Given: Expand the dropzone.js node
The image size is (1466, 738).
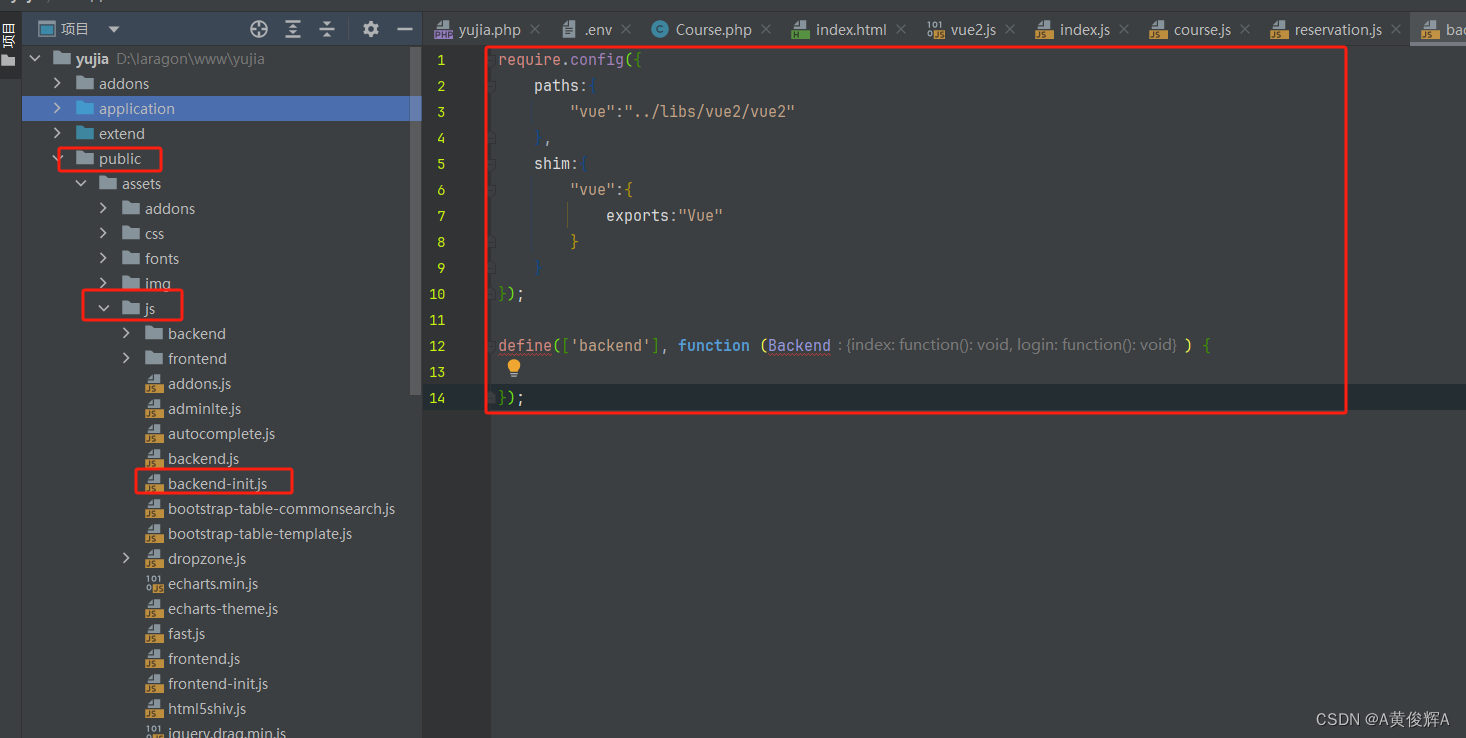Looking at the screenshot, I should [126, 558].
